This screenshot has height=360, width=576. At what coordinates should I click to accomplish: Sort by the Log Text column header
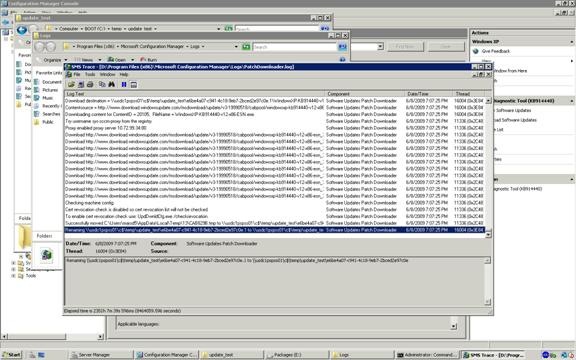(x=195, y=94)
